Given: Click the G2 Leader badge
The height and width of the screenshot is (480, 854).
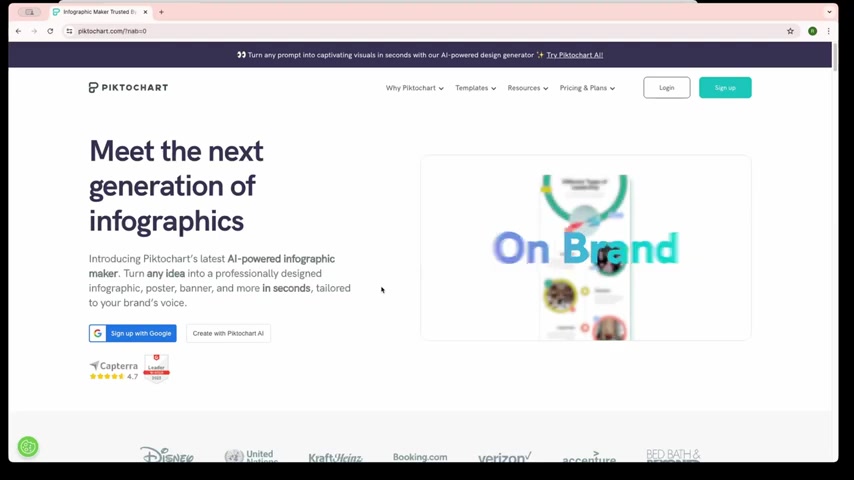Looking at the screenshot, I should click(x=156, y=368).
